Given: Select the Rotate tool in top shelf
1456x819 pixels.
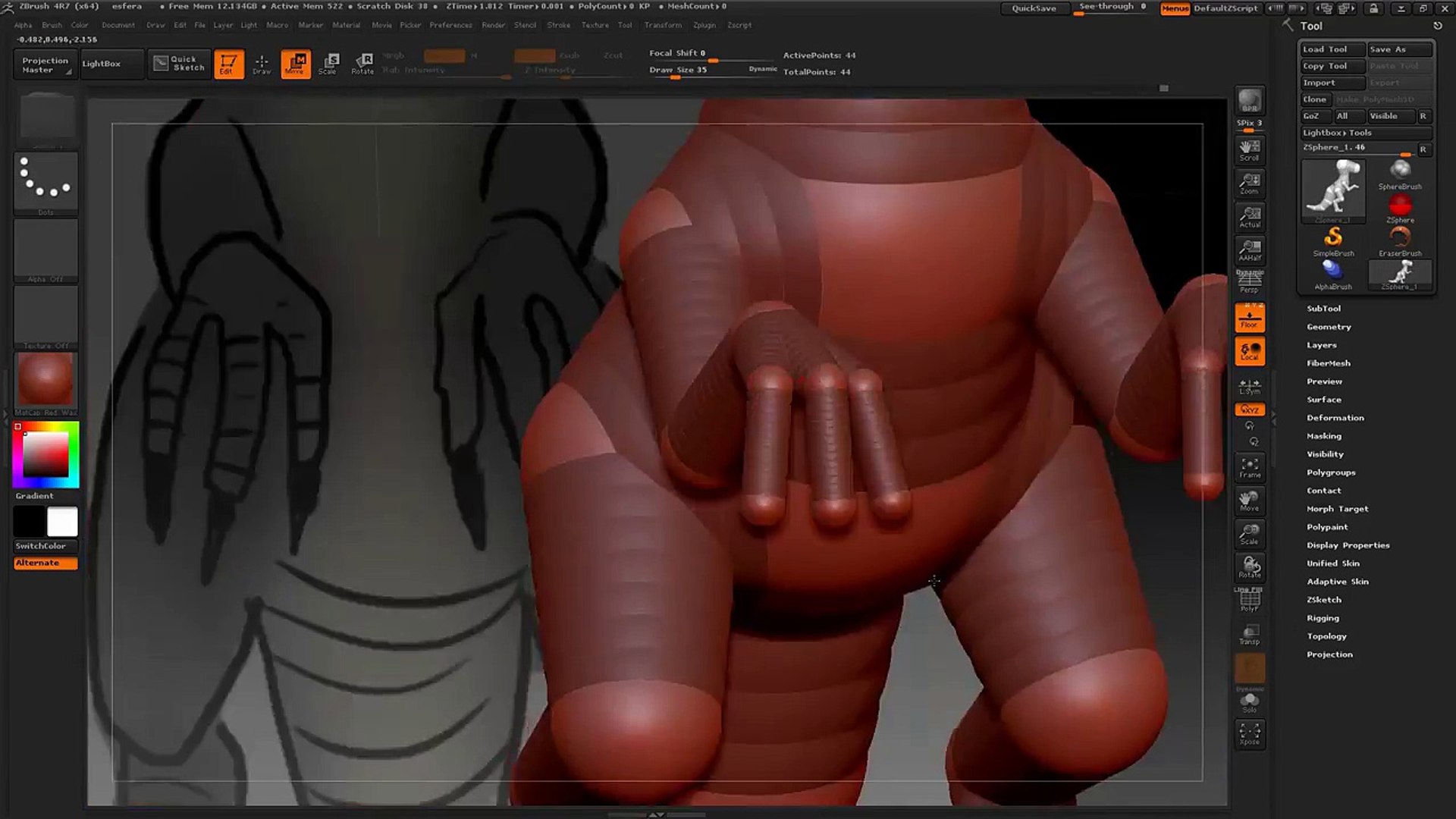Looking at the screenshot, I should pyautogui.click(x=362, y=64).
